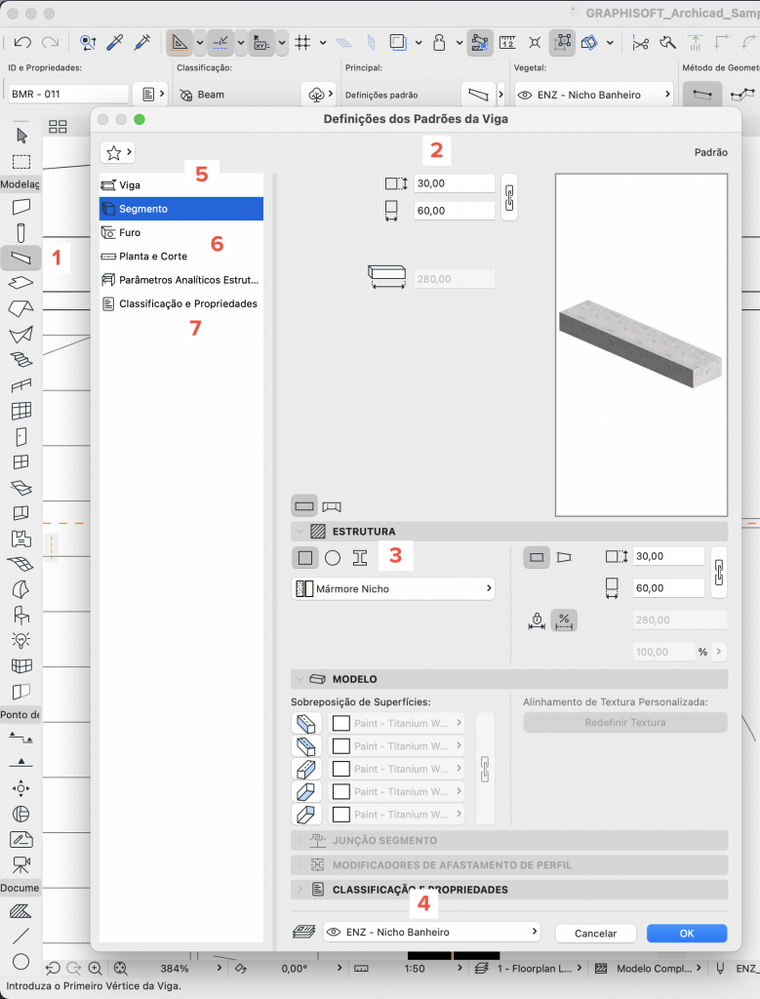760x999 pixels.
Task: Select the syringe inject parameters icon
Action: coord(142,43)
